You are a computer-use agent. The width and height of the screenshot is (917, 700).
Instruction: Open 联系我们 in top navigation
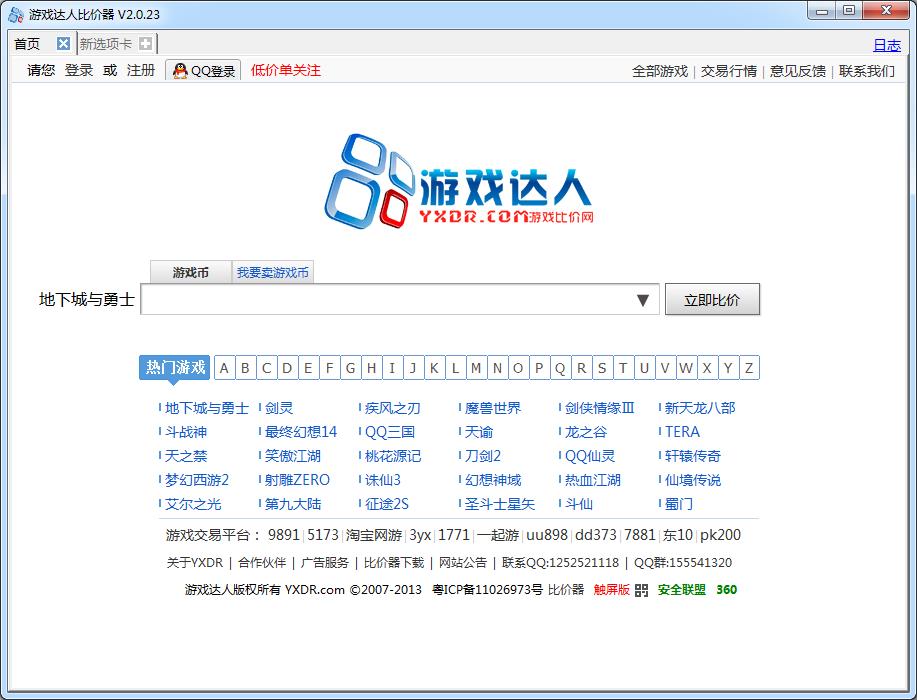pos(867,71)
